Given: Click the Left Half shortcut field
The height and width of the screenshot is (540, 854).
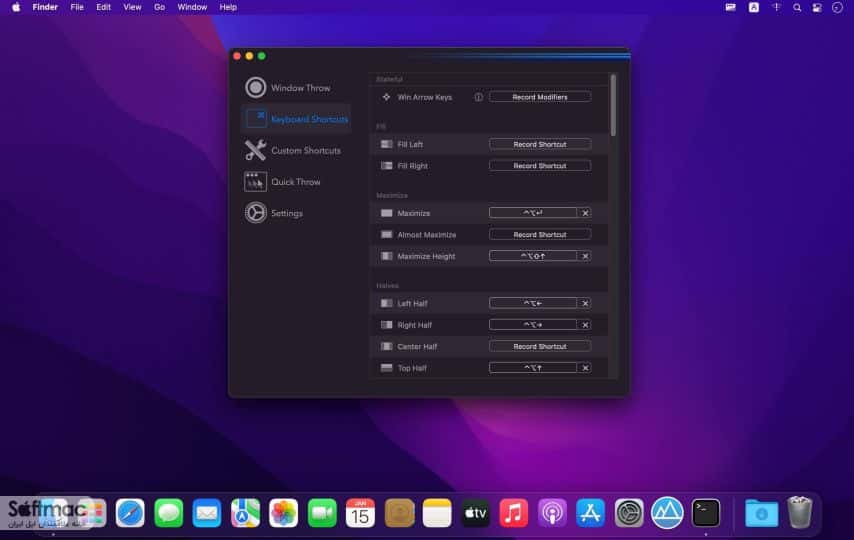Looking at the screenshot, I should pyautogui.click(x=533, y=304).
